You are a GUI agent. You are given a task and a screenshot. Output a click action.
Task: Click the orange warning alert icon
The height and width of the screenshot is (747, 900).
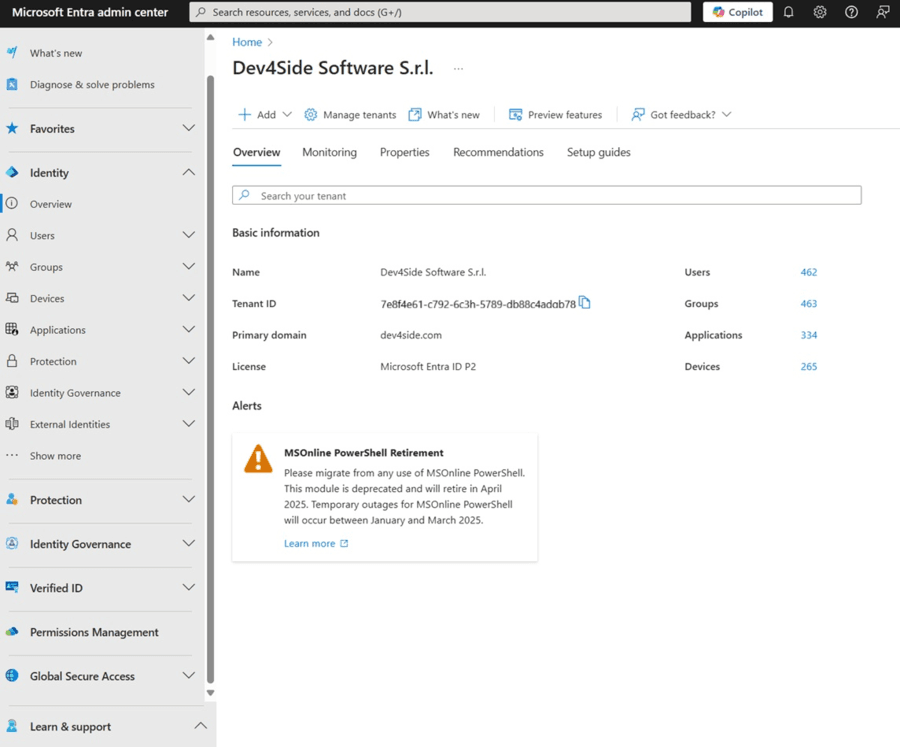click(258, 459)
